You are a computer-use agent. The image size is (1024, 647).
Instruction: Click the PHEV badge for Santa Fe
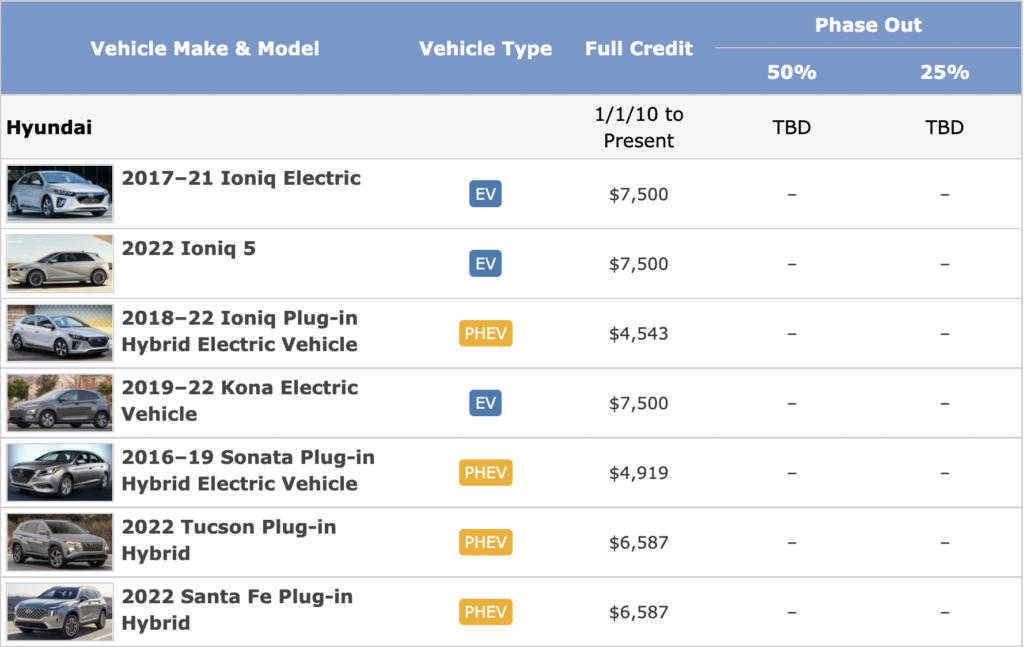[485, 612]
